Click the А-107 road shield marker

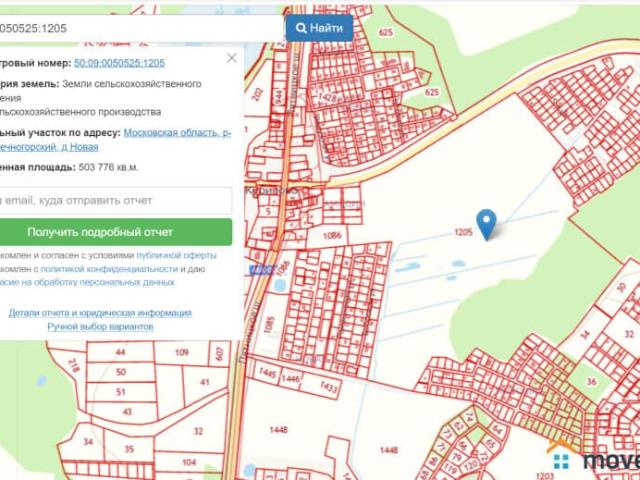point(261,270)
